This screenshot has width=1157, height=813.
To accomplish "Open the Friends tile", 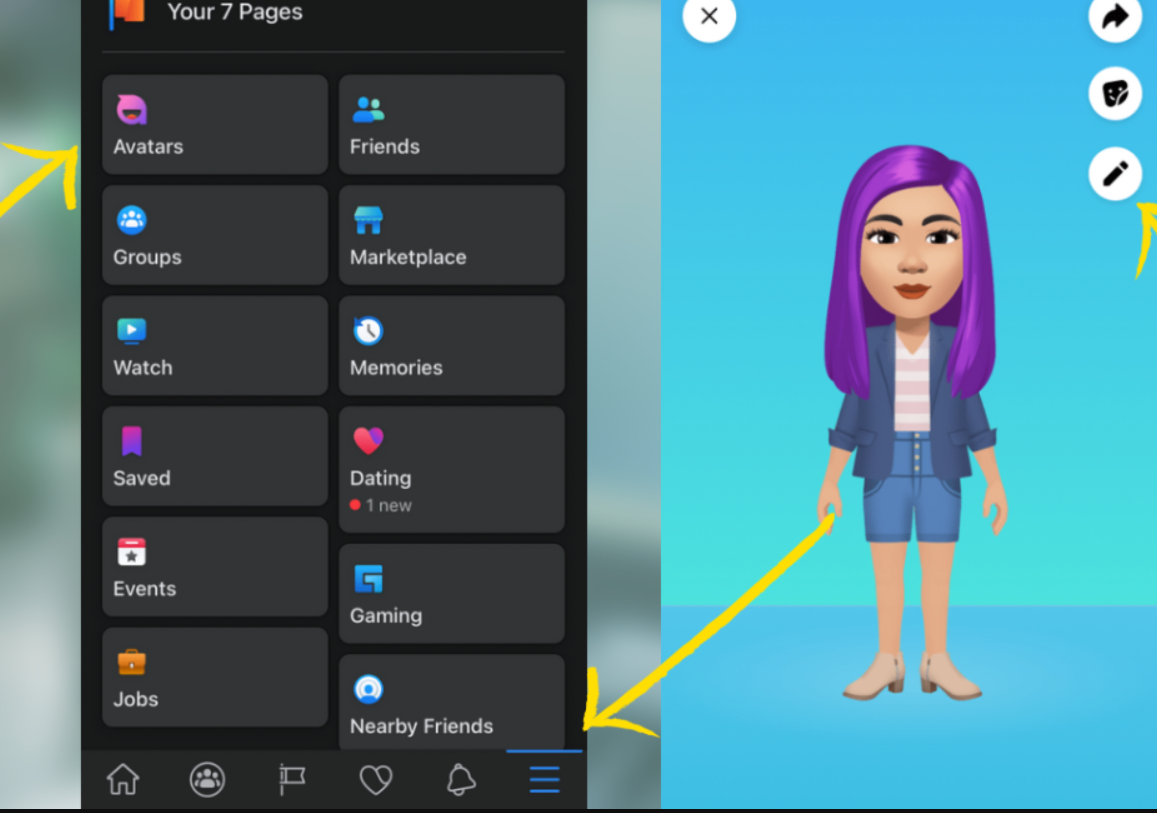I will tap(451, 125).
